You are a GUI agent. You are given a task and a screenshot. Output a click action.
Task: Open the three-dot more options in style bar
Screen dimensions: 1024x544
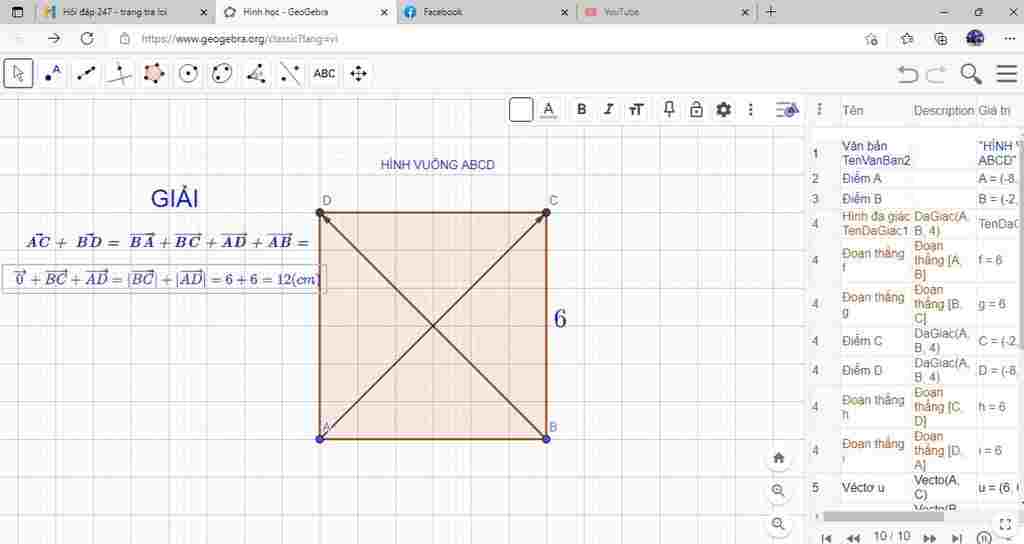751,110
